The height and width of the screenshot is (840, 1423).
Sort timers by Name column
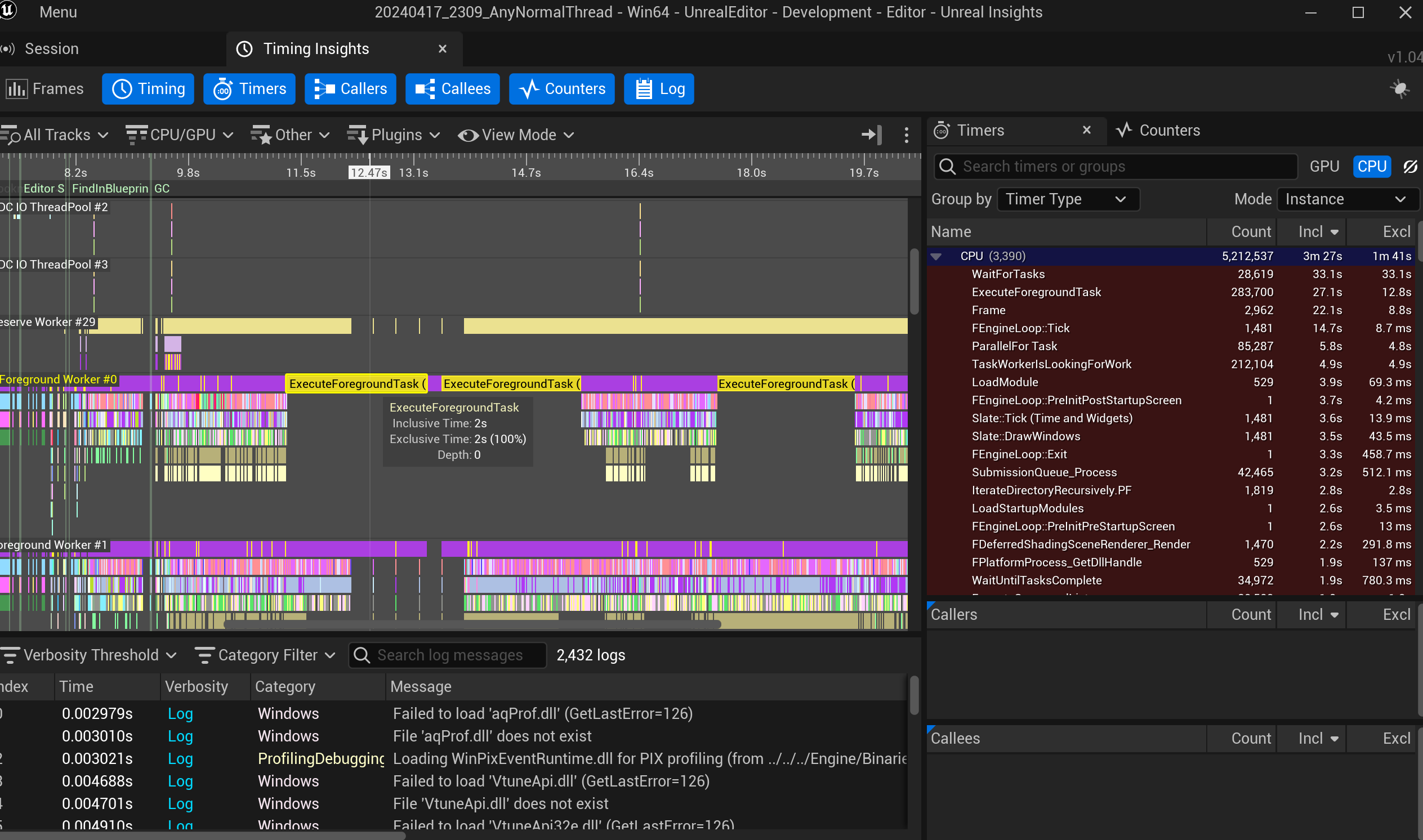[1067, 232]
